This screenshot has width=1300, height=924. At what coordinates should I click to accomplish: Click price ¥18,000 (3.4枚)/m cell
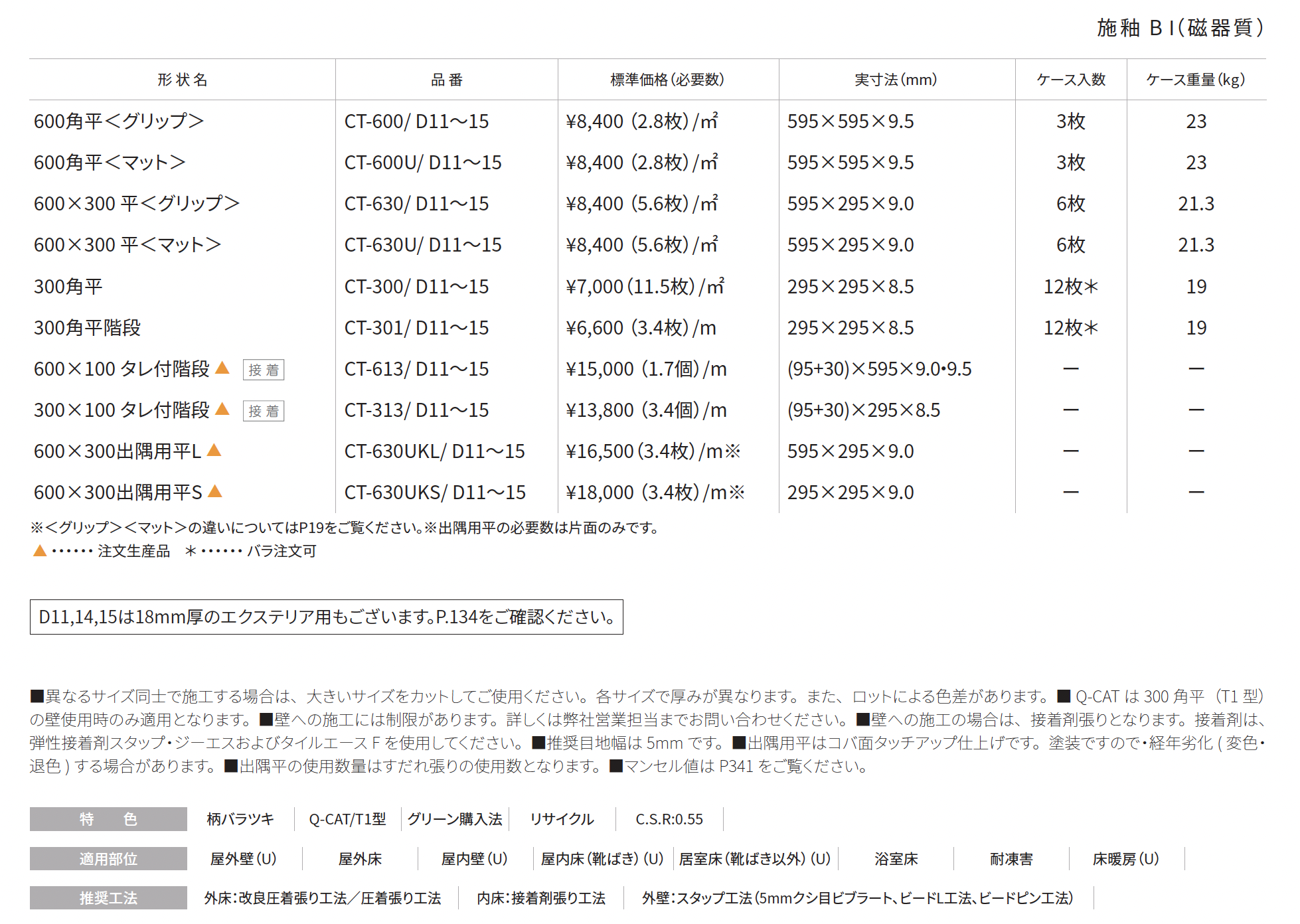[655, 493]
